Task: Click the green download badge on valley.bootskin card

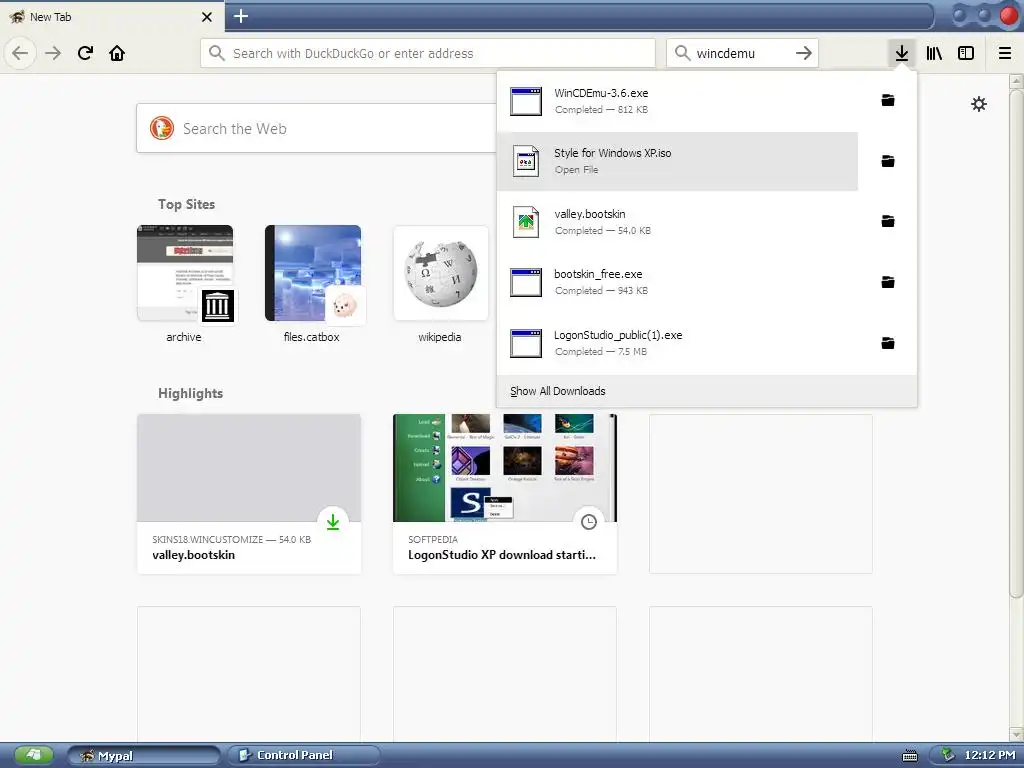Action: pos(333,522)
